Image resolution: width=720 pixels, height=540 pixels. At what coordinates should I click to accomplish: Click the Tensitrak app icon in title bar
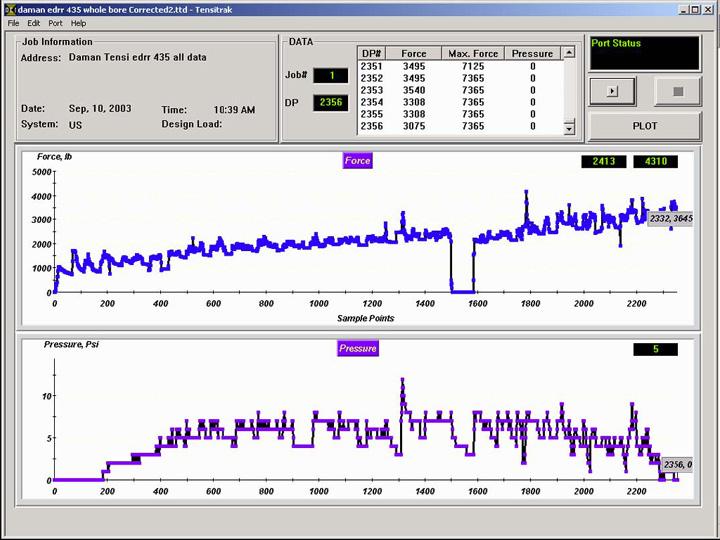click(x=10, y=9)
